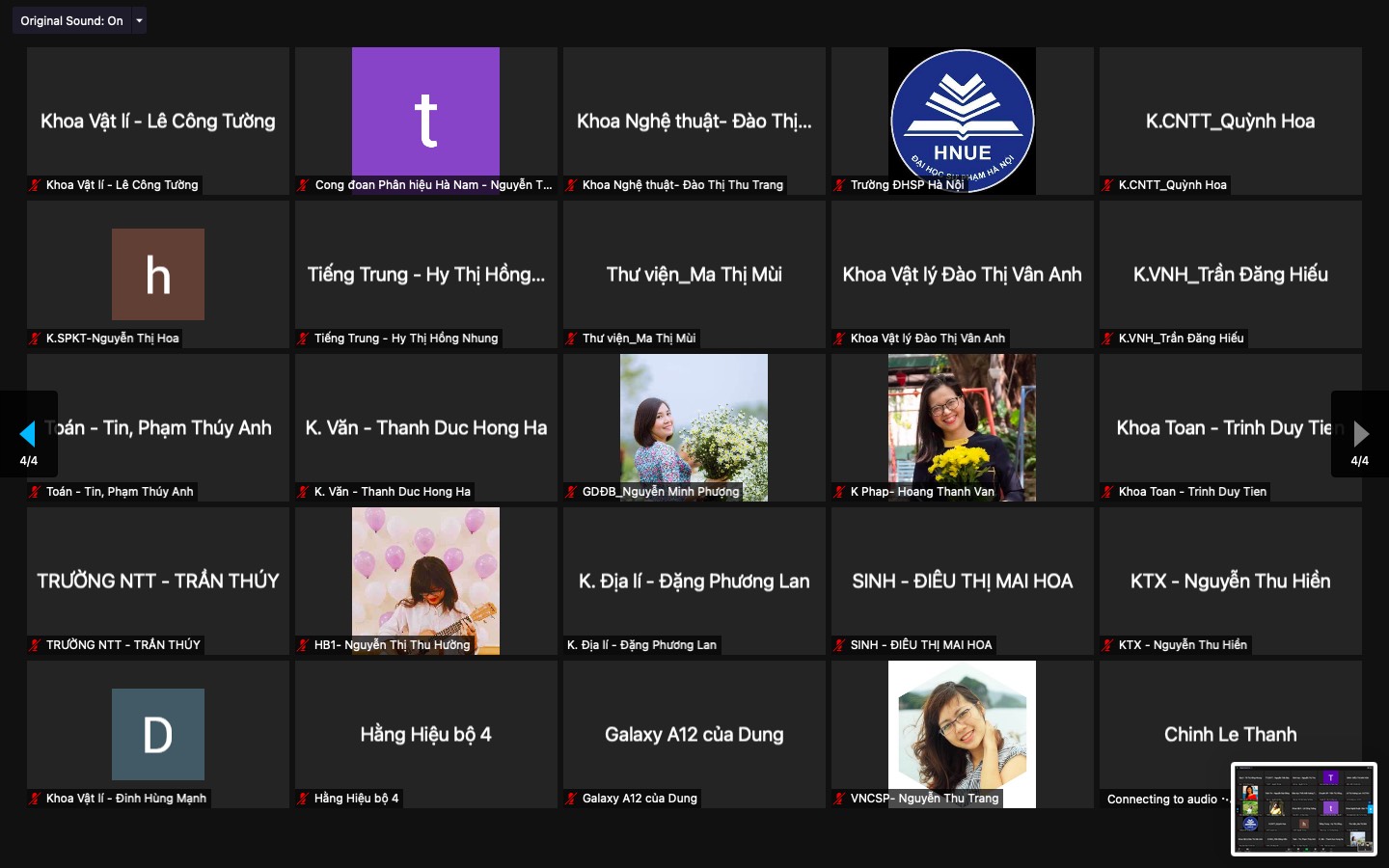Toggle the Original Sound: On button
The image size is (1389, 868).
(71, 20)
